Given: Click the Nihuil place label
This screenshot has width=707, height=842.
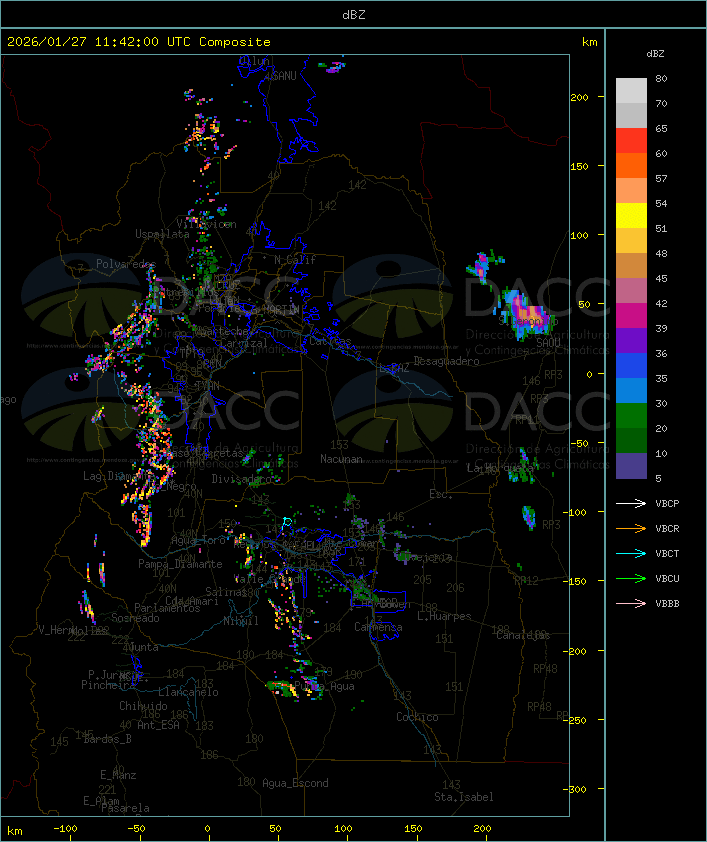Looking at the screenshot, I should click(x=241, y=621).
